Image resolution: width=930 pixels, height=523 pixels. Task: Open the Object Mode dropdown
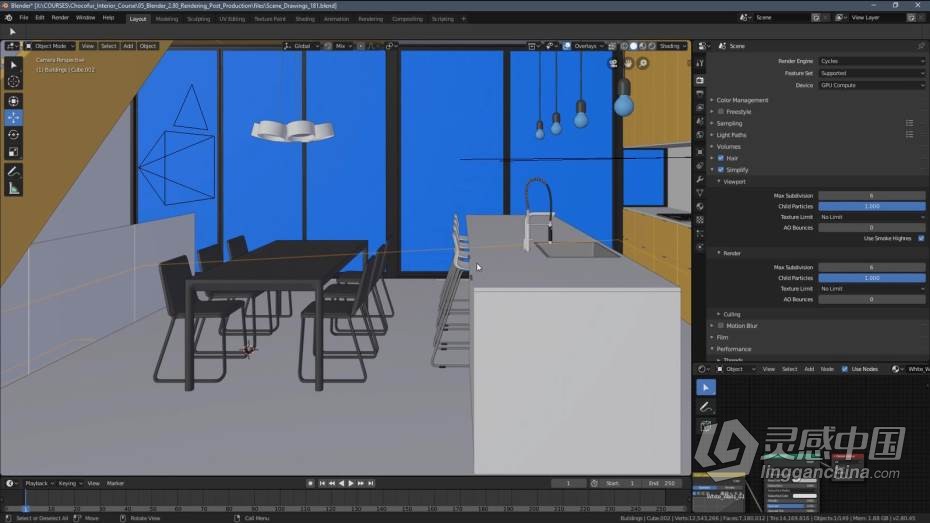(x=50, y=46)
